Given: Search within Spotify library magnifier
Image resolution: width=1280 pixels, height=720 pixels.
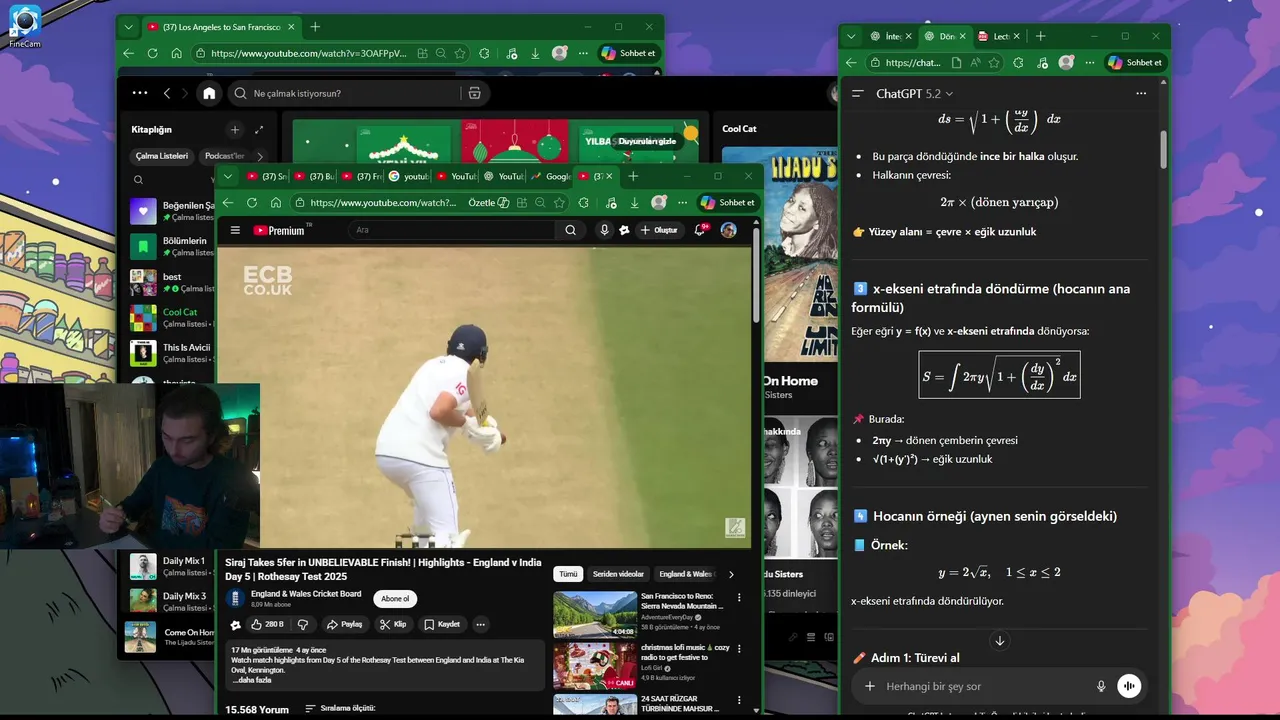Looking at the screenshot, I should tap(139, 180).
